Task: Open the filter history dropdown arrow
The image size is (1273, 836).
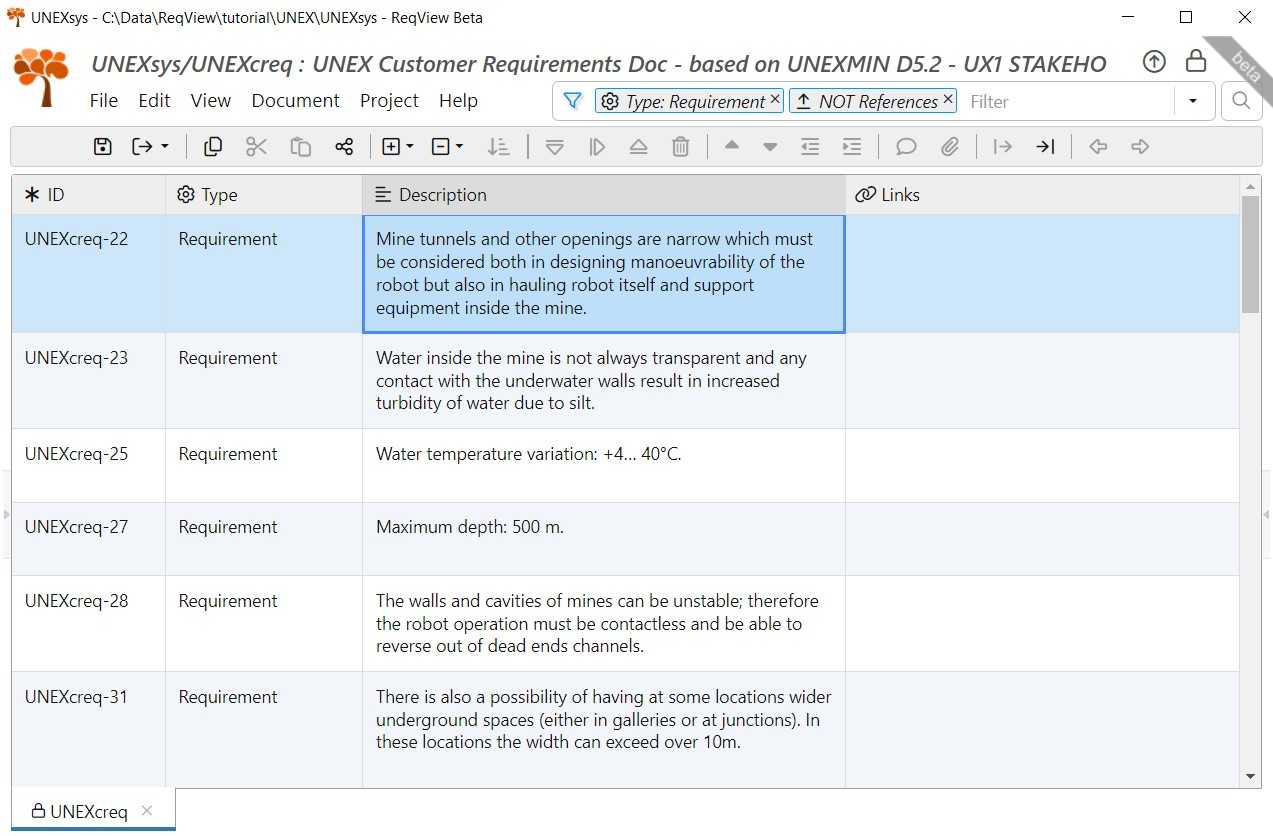Action: click(x=1193, y=101)
